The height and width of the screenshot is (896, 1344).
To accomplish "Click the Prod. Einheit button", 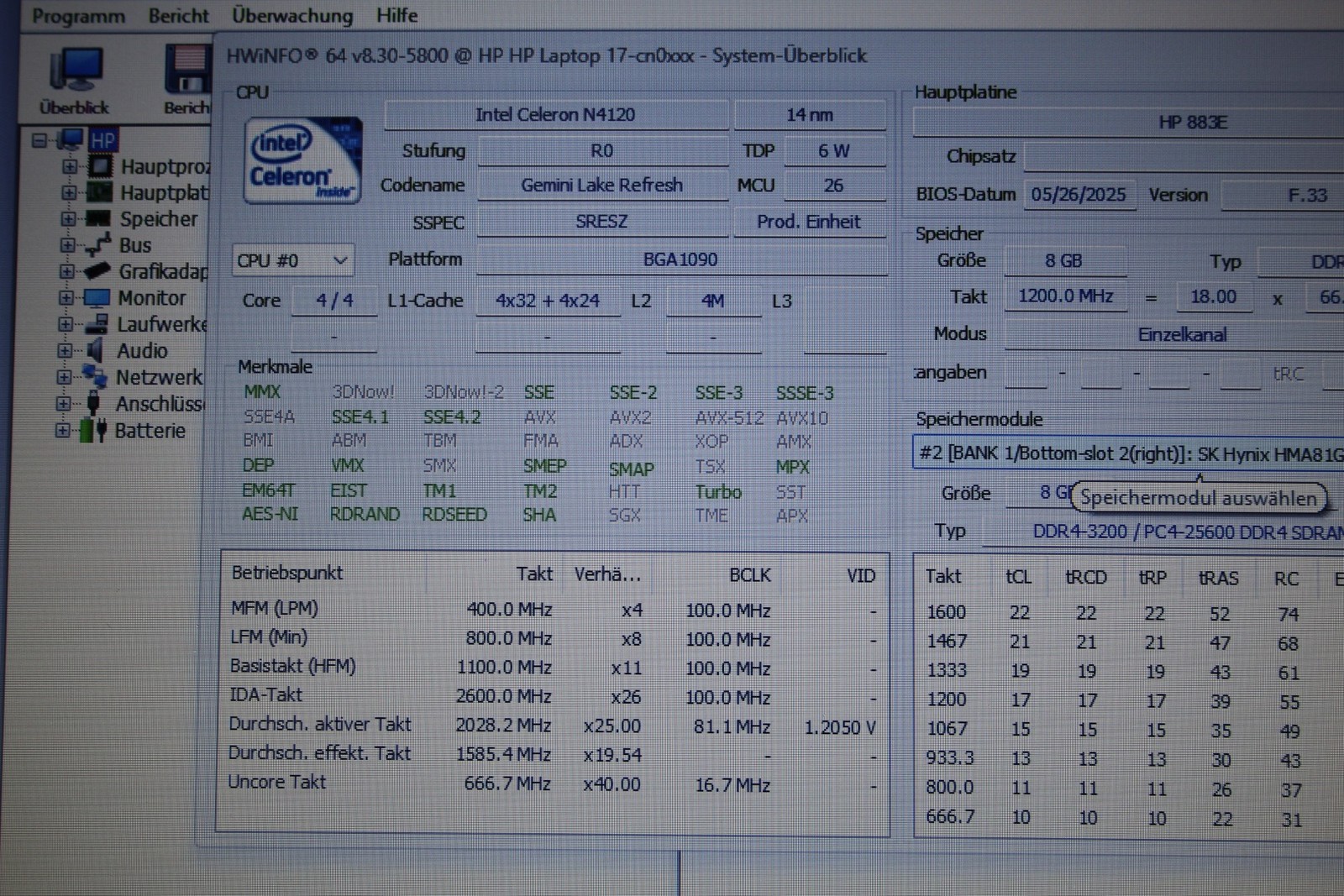I will coord(809,222).
